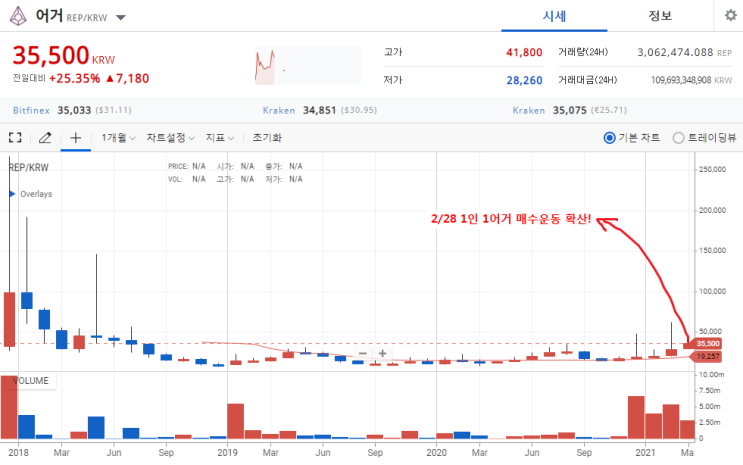Click the +25.35% change percentage
Image resolution: width=743 pixels, height=465 pixels.
(x=74, y=79)
